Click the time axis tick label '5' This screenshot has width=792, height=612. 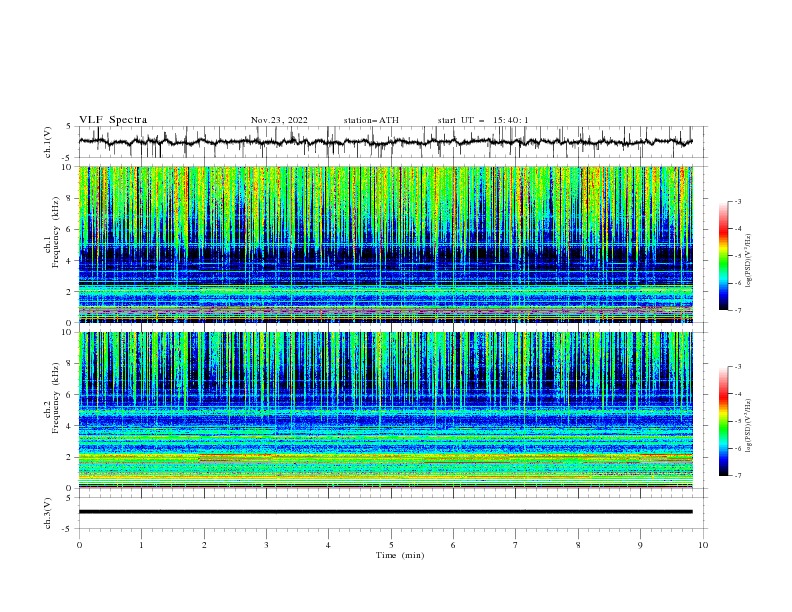tap(391, 545)
